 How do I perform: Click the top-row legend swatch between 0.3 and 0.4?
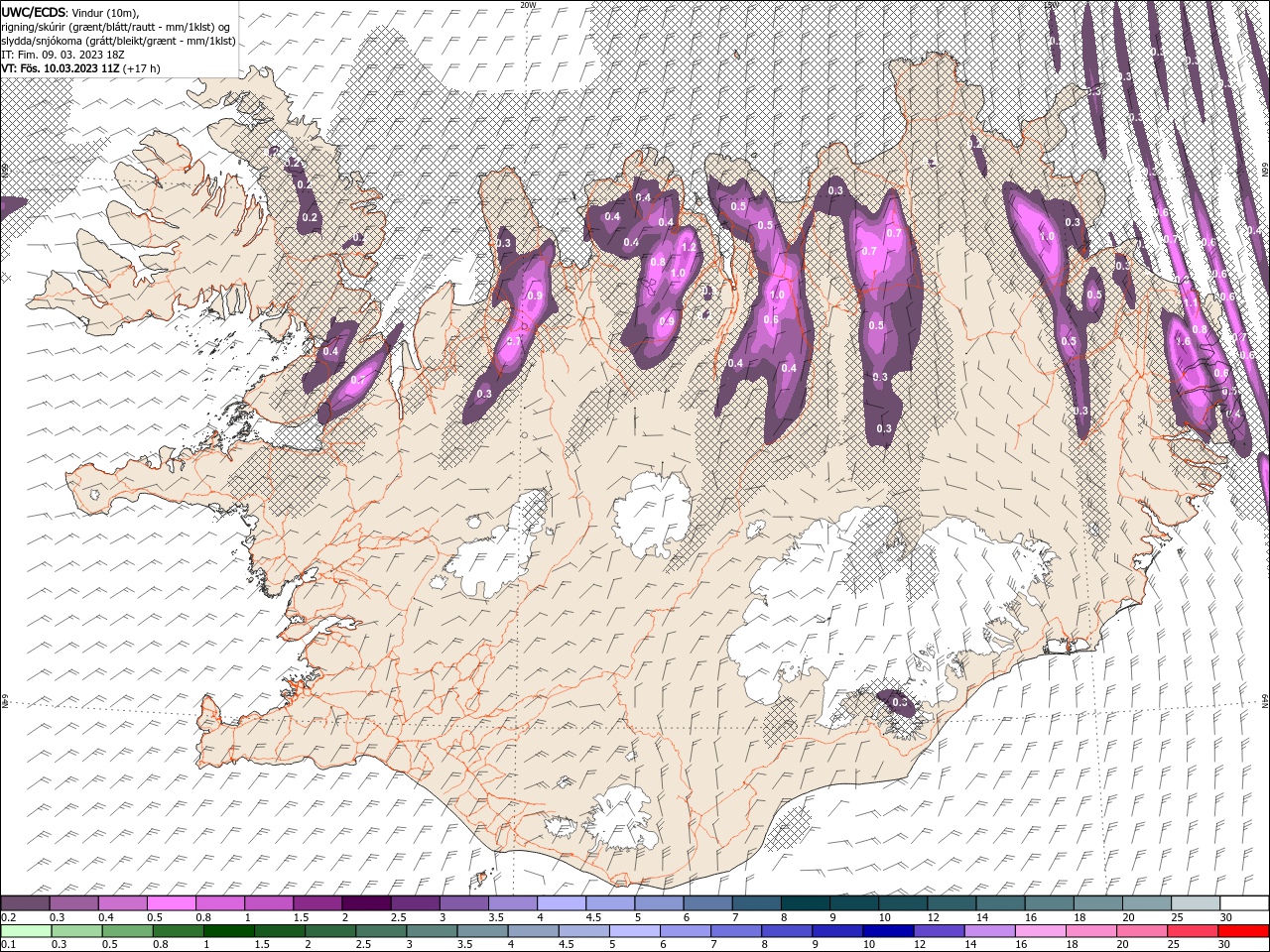[74, 903]
